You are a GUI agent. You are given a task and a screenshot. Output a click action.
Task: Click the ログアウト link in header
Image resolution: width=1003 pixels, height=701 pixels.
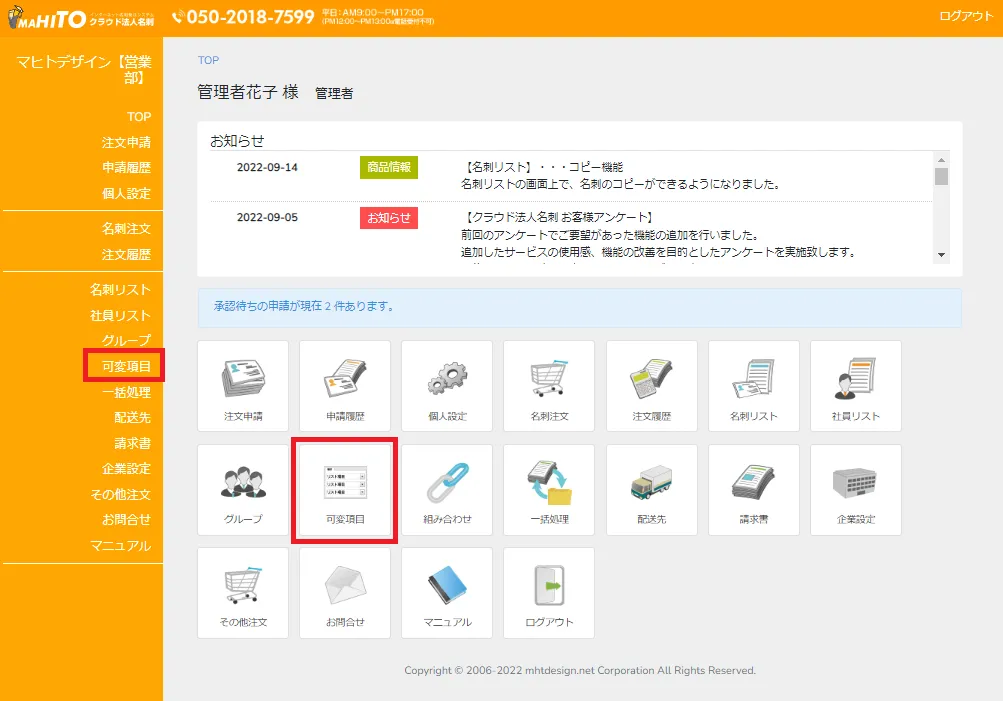(965, 17)
